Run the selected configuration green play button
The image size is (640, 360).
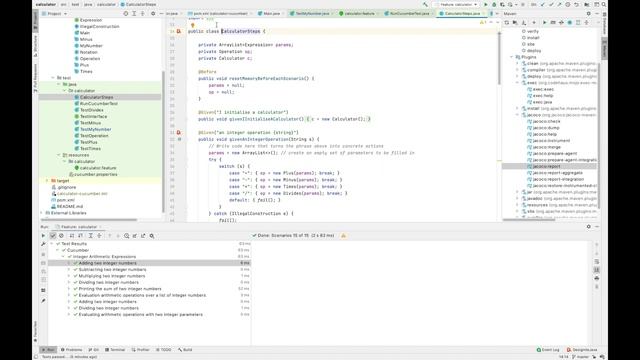(x=485, y=4)
